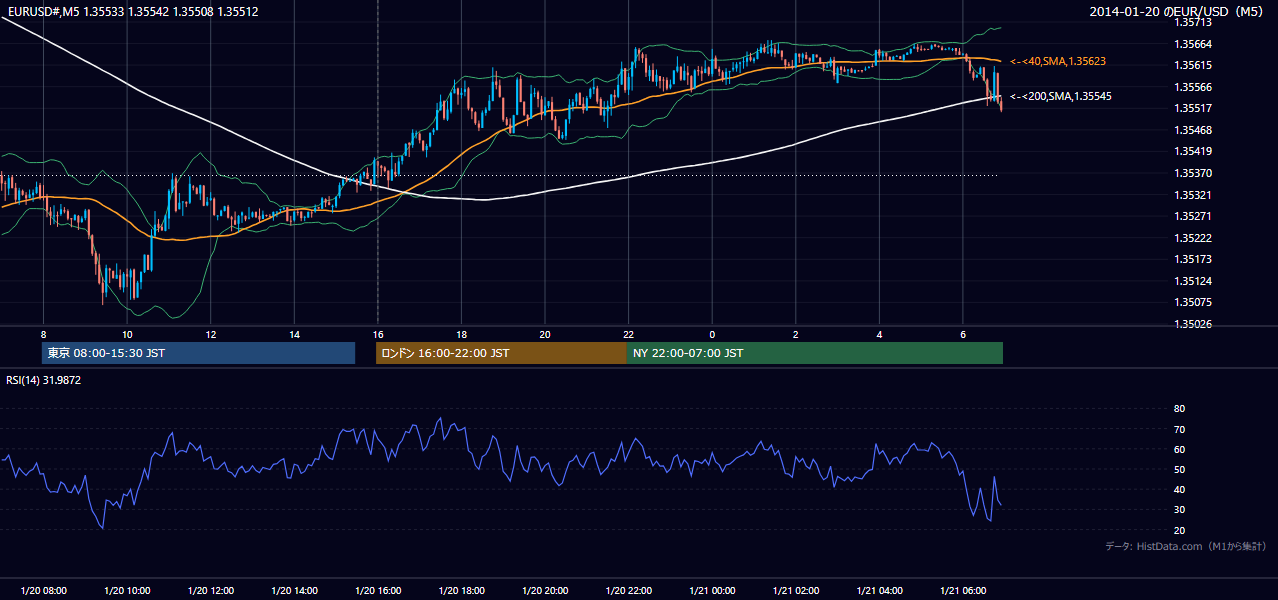Open the HistData.com data source credit
The width and height of the screenshot is (1278, 600).
1186,546
